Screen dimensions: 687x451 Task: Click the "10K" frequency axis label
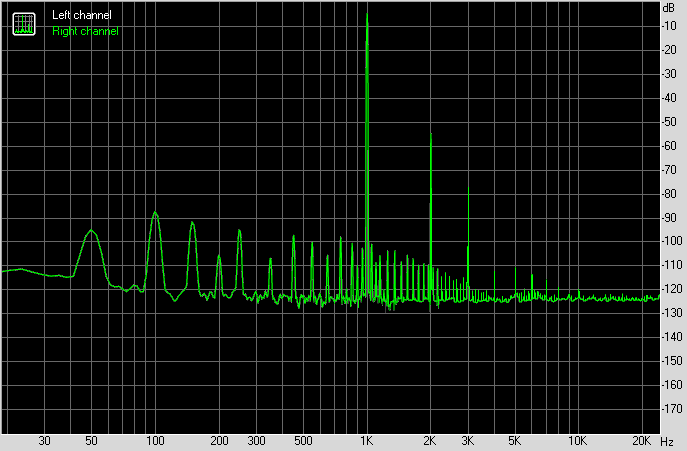pos(577,441)
